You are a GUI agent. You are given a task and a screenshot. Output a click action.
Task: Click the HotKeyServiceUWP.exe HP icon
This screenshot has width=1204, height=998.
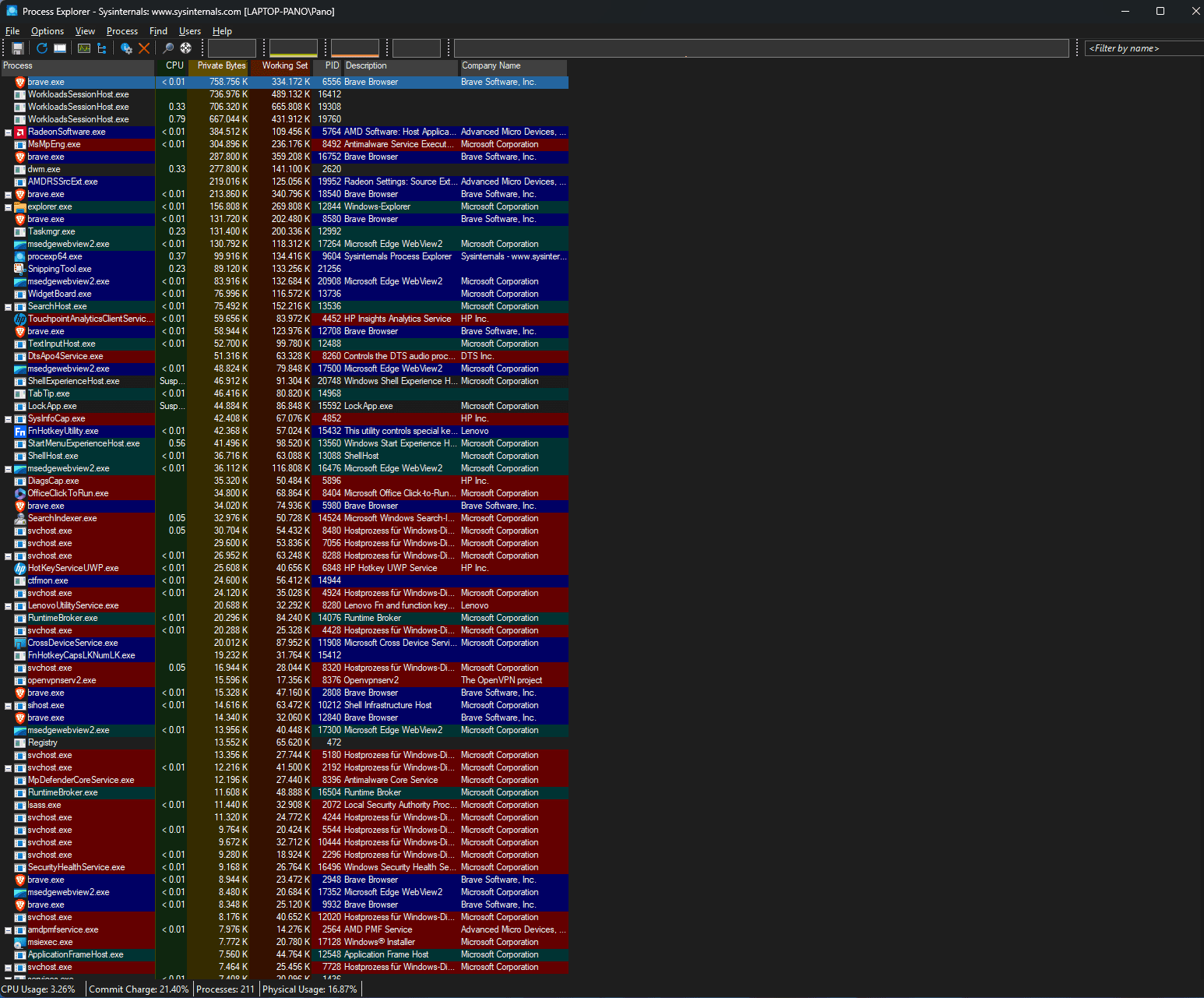point(20,568)
